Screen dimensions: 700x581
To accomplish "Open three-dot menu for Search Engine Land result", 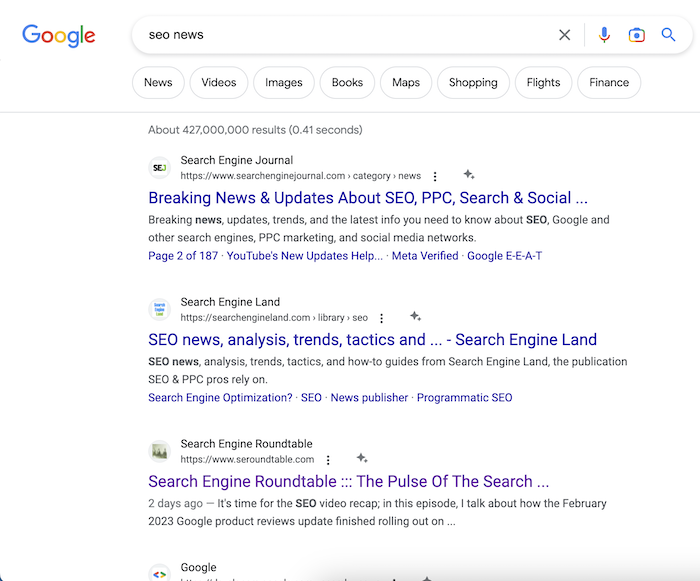I will [381, 318].
